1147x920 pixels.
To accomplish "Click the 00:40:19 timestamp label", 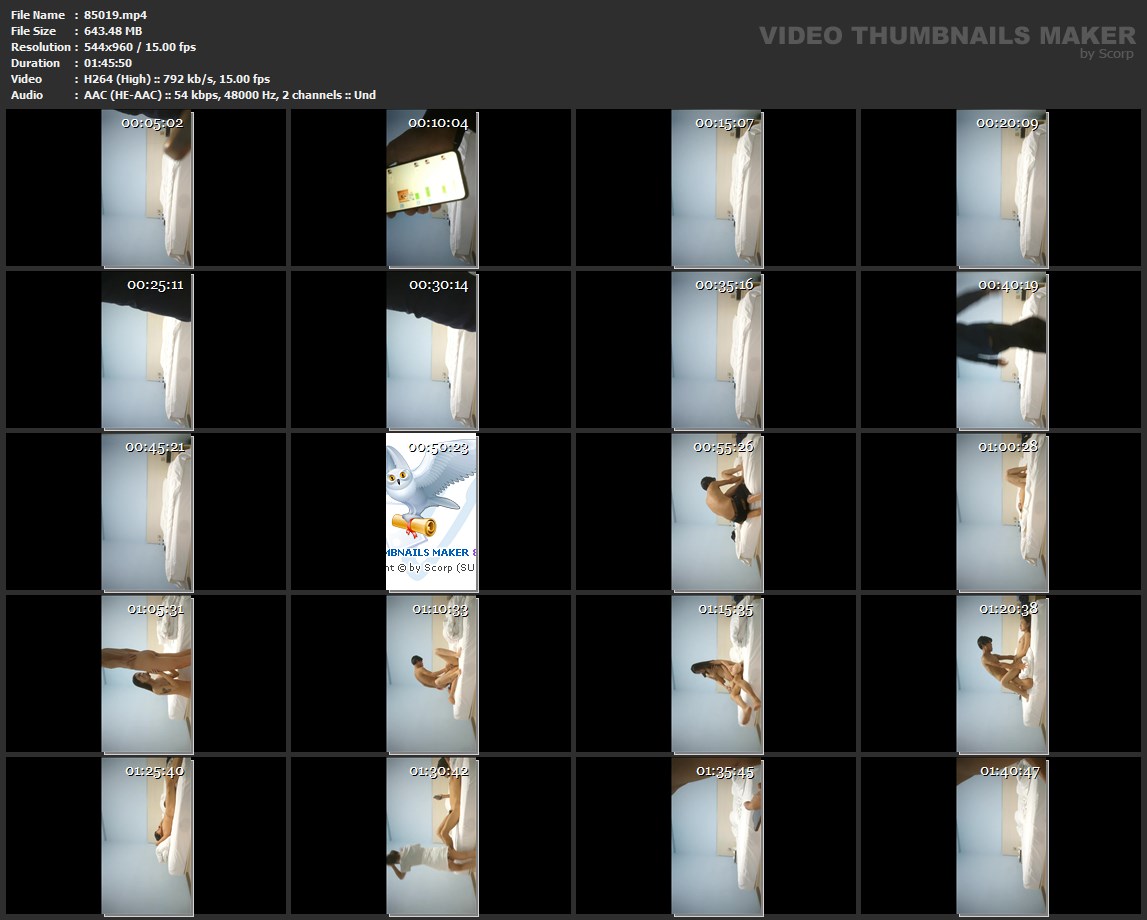I will (1008, 285).
